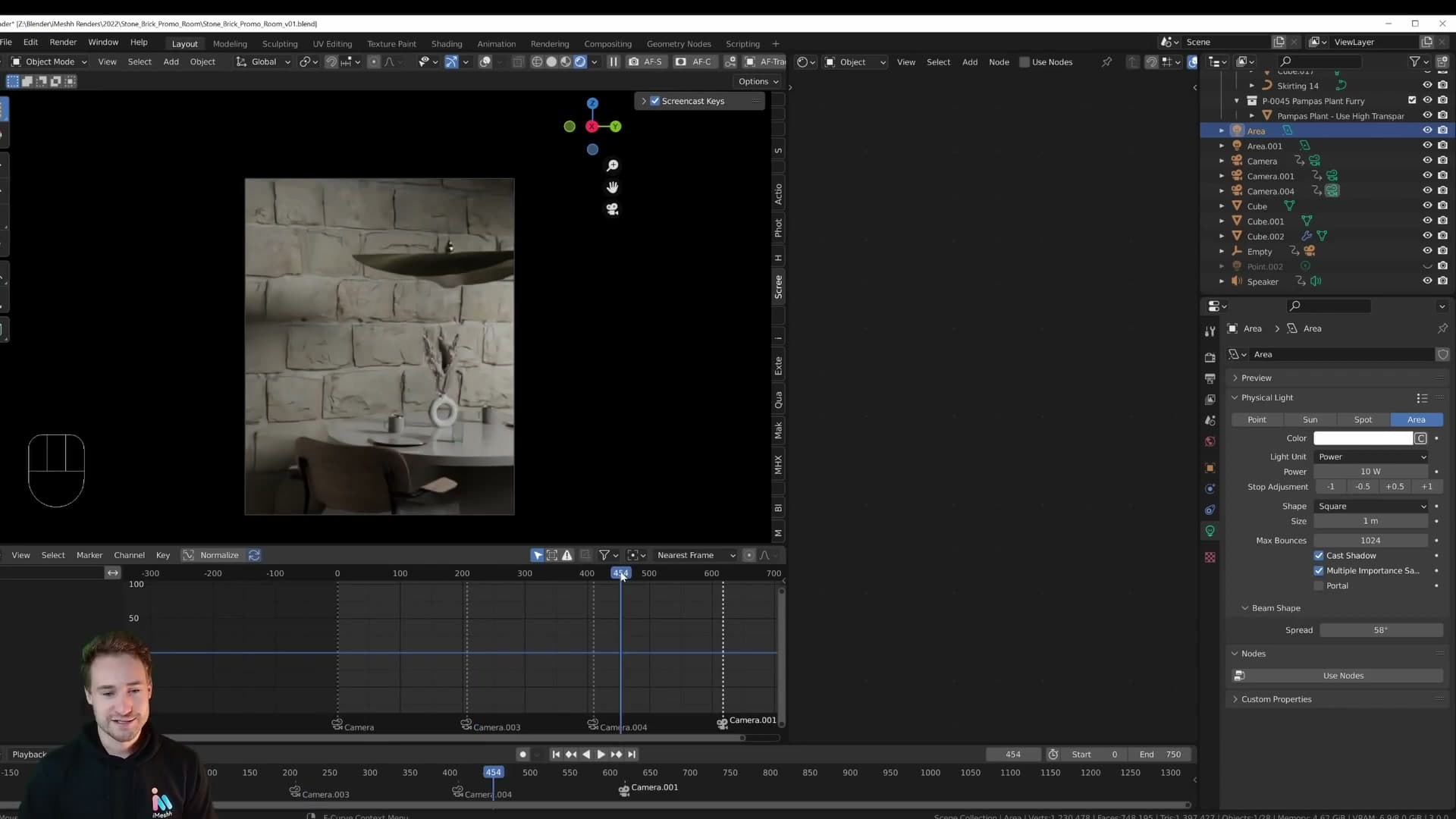
Task: Click the AF-C autofocus button
Action: tap(694, 61)
